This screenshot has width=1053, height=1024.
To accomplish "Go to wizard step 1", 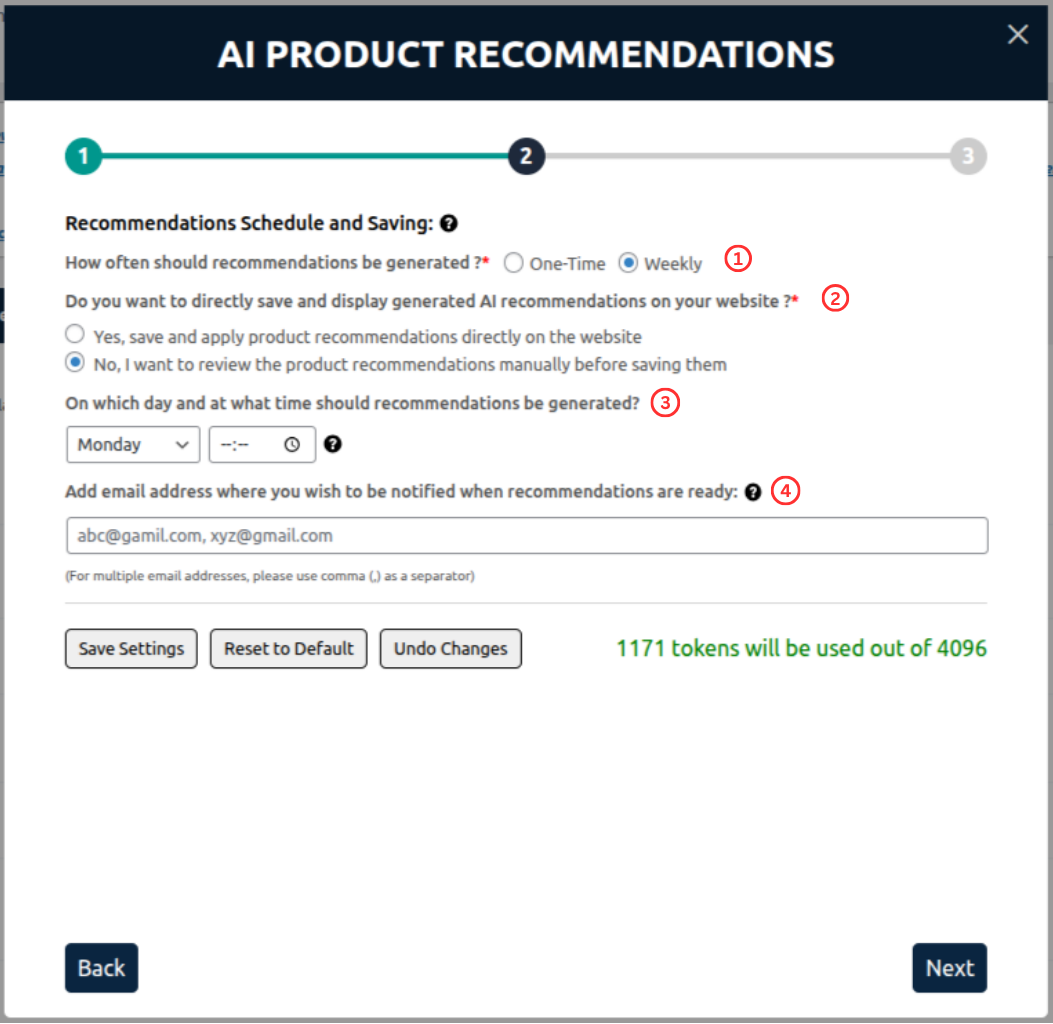I will pos(83,156).
